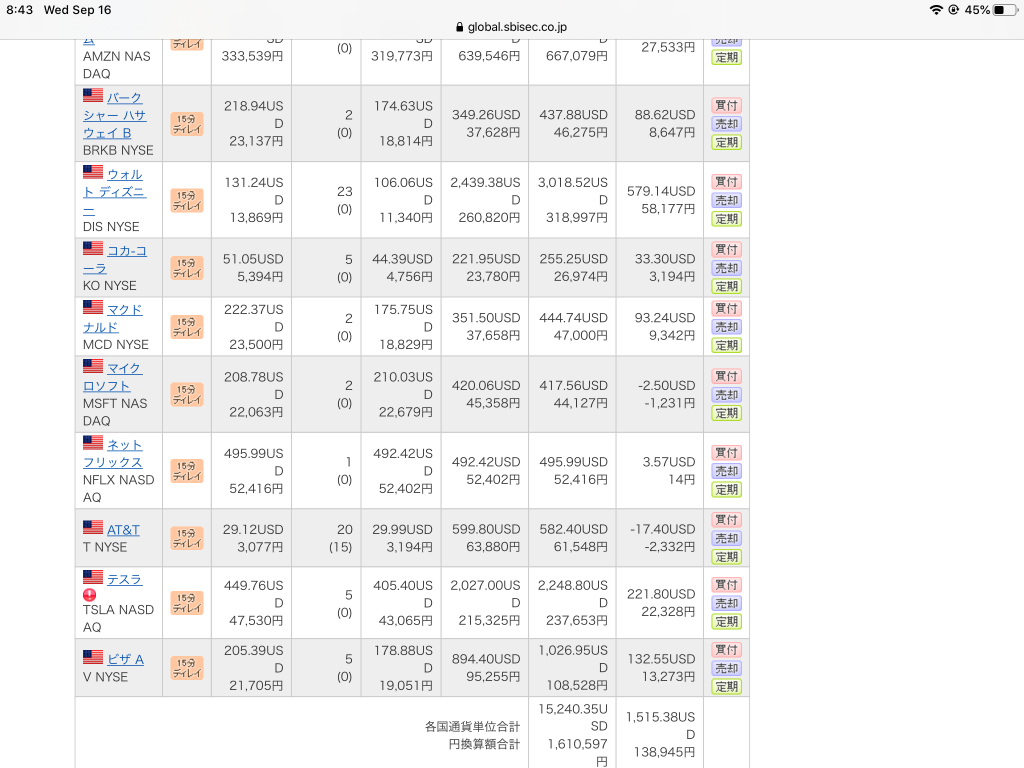Viewport: 1024px width, 768px height.
Task: Click 15分ディレイ badge in KO row
Action: (187, 268)
